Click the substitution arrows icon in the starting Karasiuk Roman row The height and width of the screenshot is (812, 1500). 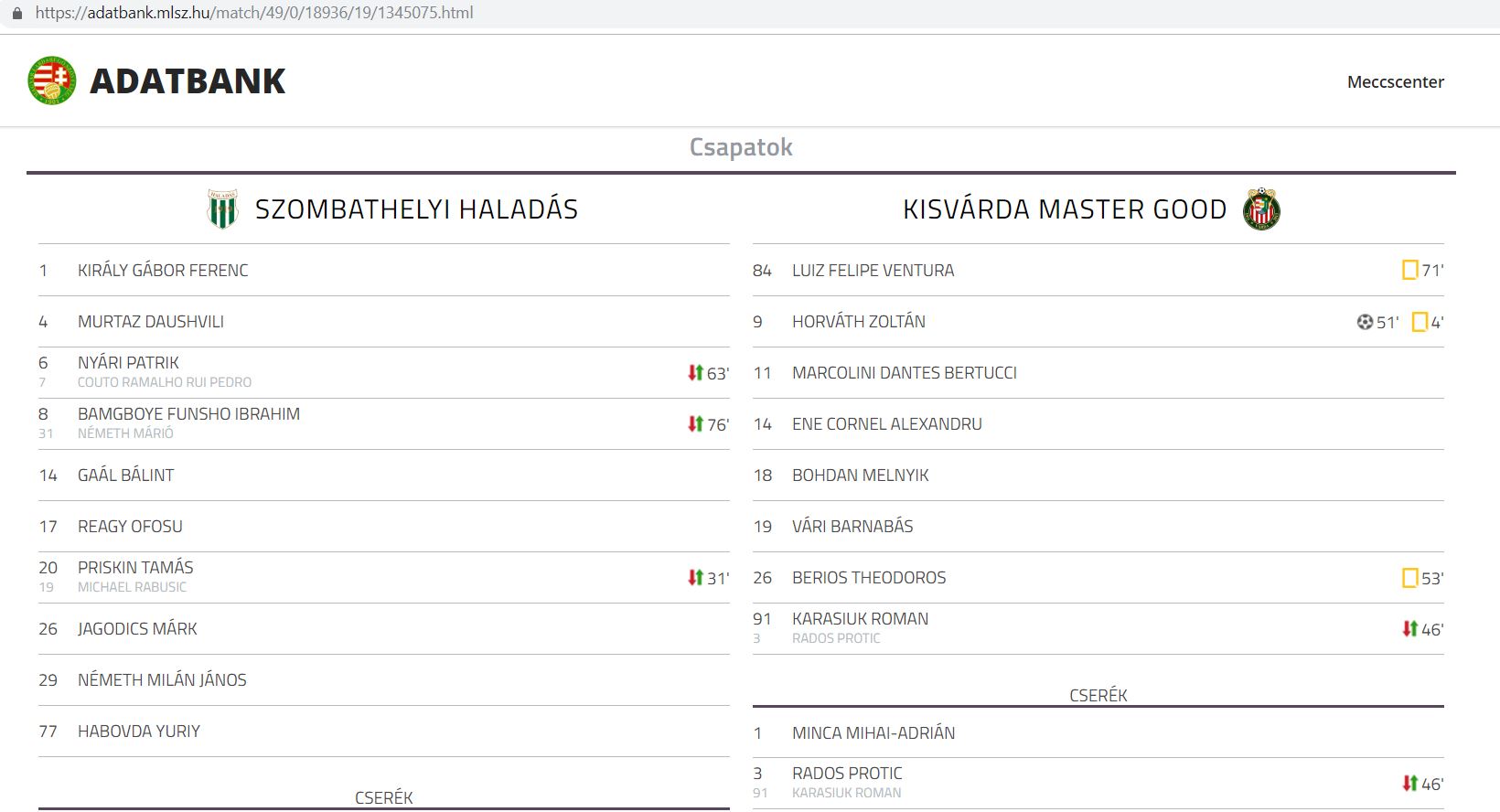coord(1409,628)
